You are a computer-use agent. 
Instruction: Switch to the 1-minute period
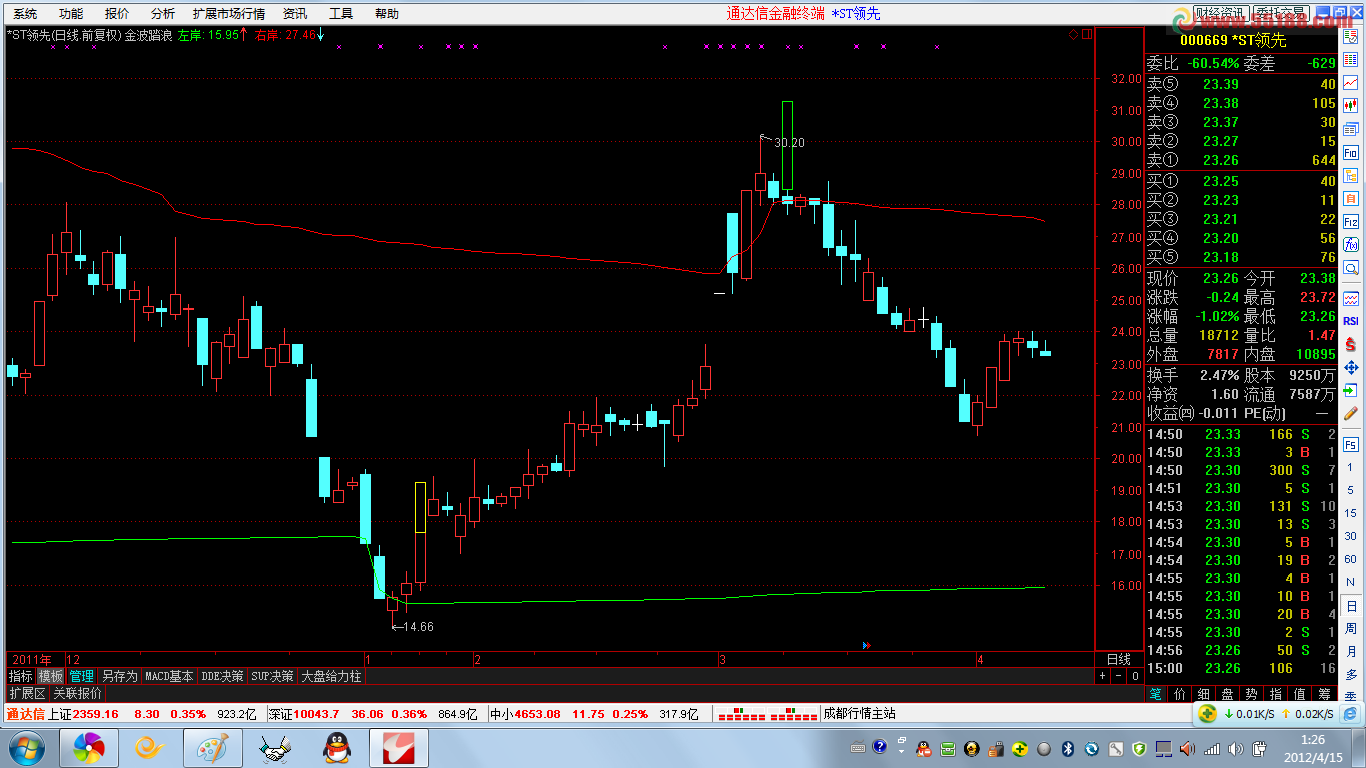[x=1351, y=467]
